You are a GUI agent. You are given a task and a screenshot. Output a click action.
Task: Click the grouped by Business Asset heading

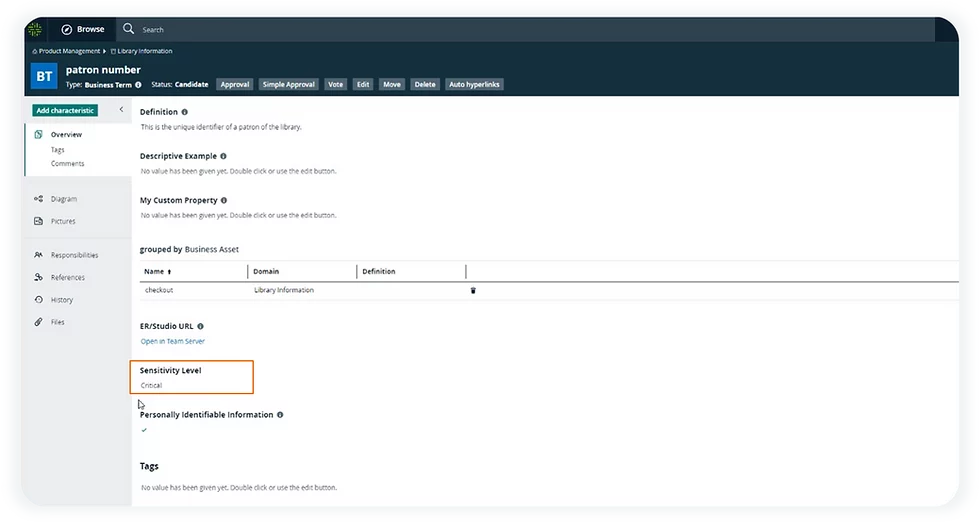tap(189, 249)
